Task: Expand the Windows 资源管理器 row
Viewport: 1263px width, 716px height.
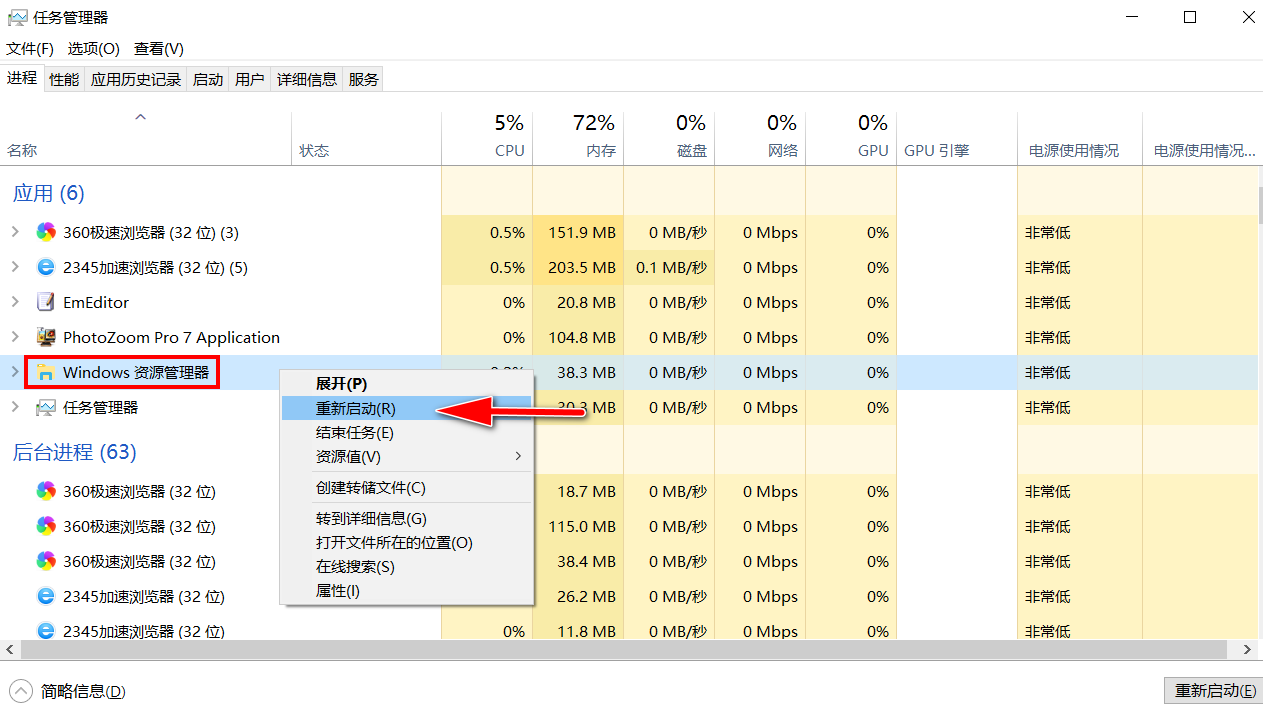Action: 14,372
